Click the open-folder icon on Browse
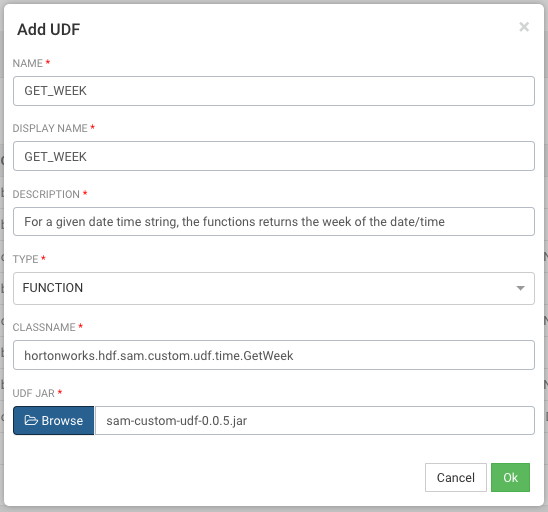Viewport: 548px width, 512px height. [x=31, y=420]
